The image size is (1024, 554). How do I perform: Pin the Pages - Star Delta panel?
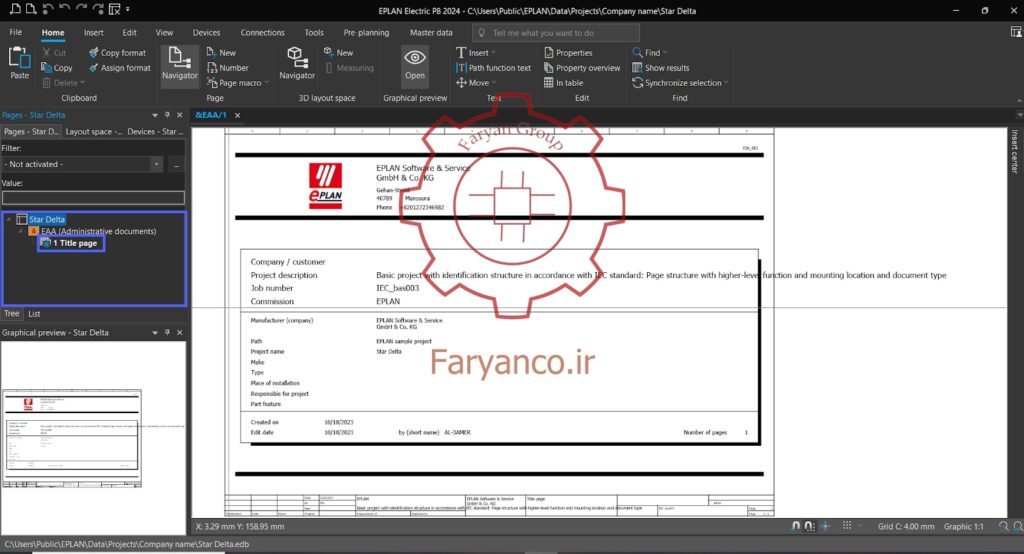click(x=167, y=115)
